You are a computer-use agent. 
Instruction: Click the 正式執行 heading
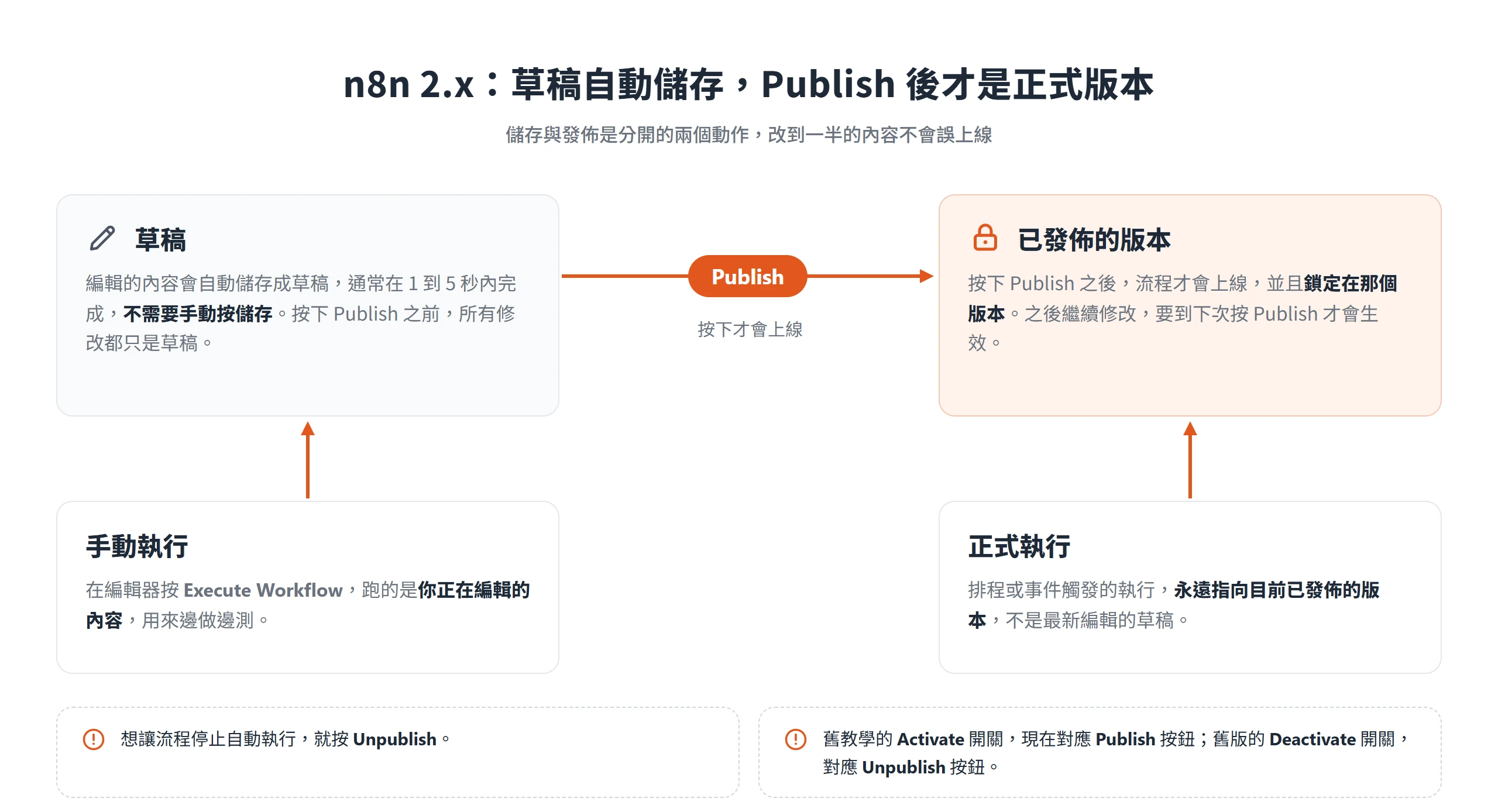(1019, 546)
